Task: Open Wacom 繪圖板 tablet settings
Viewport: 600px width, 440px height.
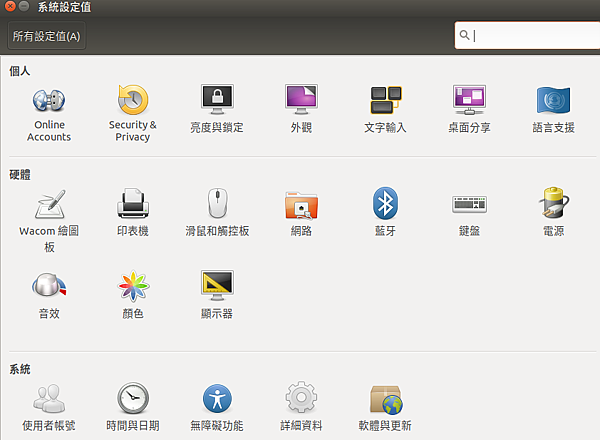Action: tap(49, 221)
